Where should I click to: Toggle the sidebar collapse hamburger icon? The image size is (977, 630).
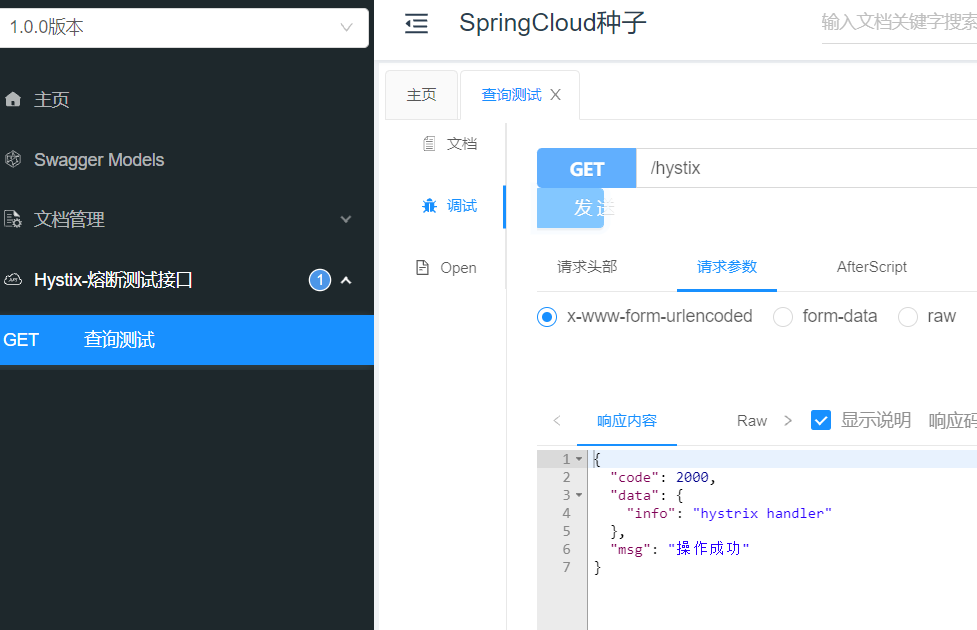pos(416,24)
